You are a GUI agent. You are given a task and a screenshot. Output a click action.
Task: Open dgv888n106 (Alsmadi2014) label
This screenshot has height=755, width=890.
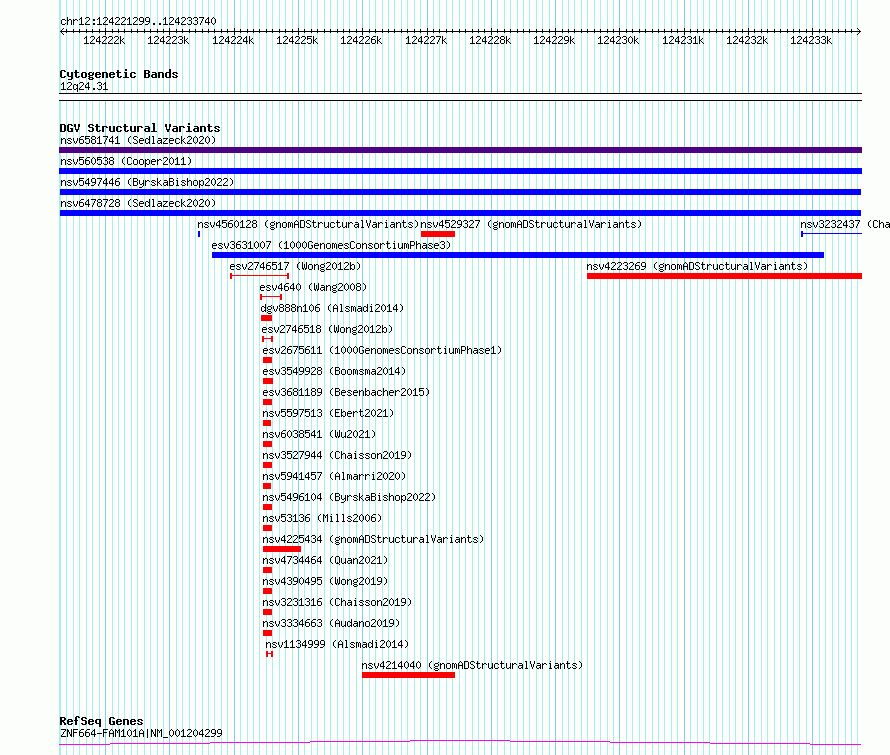(332, 308)
